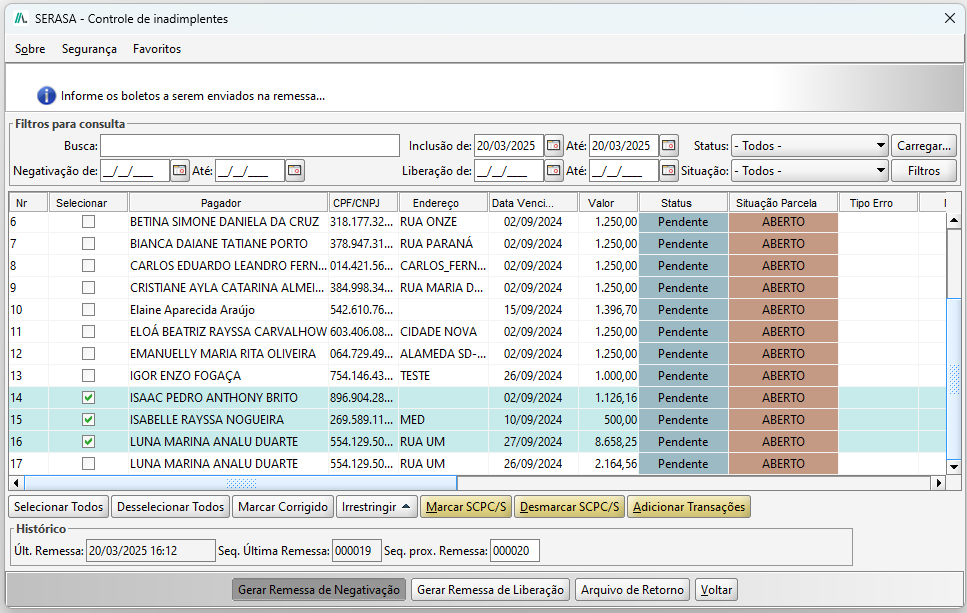Sort by Valor column header

608,203
